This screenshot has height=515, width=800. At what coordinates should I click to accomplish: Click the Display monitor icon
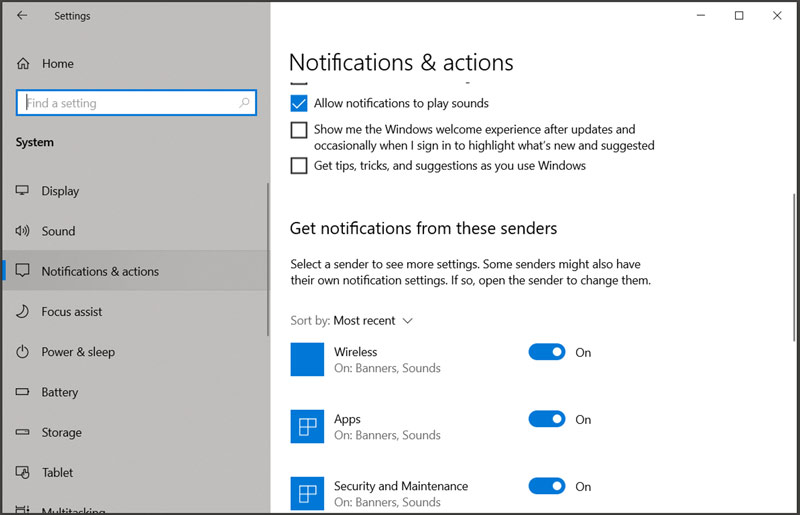coord(22,190)
